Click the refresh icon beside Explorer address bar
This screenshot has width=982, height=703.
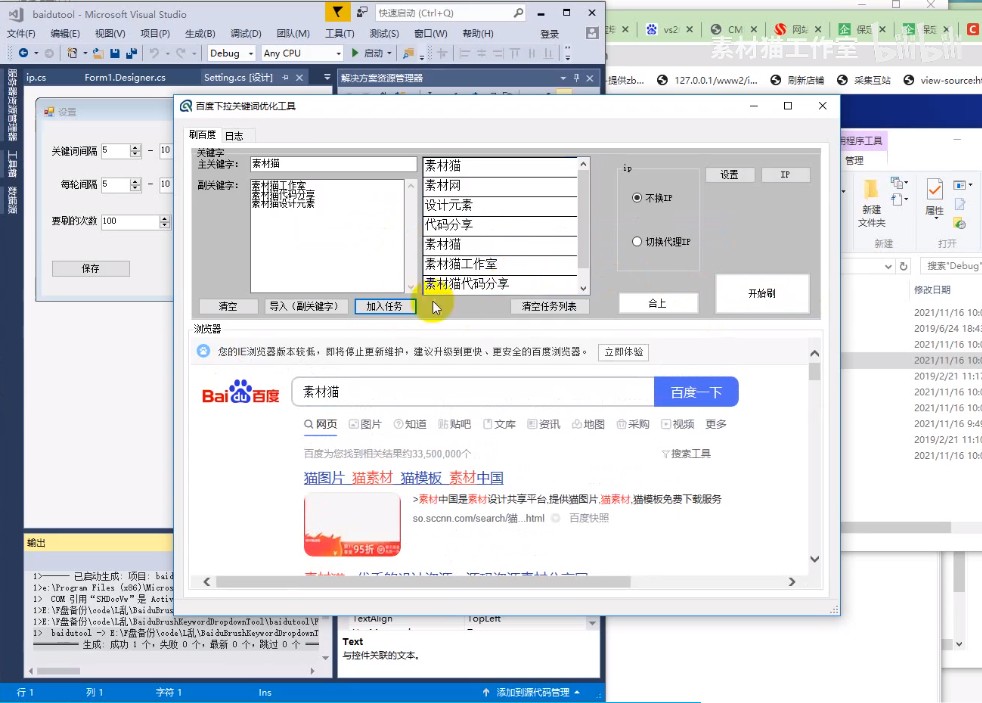pyautogui.click(x=903, y=266)
